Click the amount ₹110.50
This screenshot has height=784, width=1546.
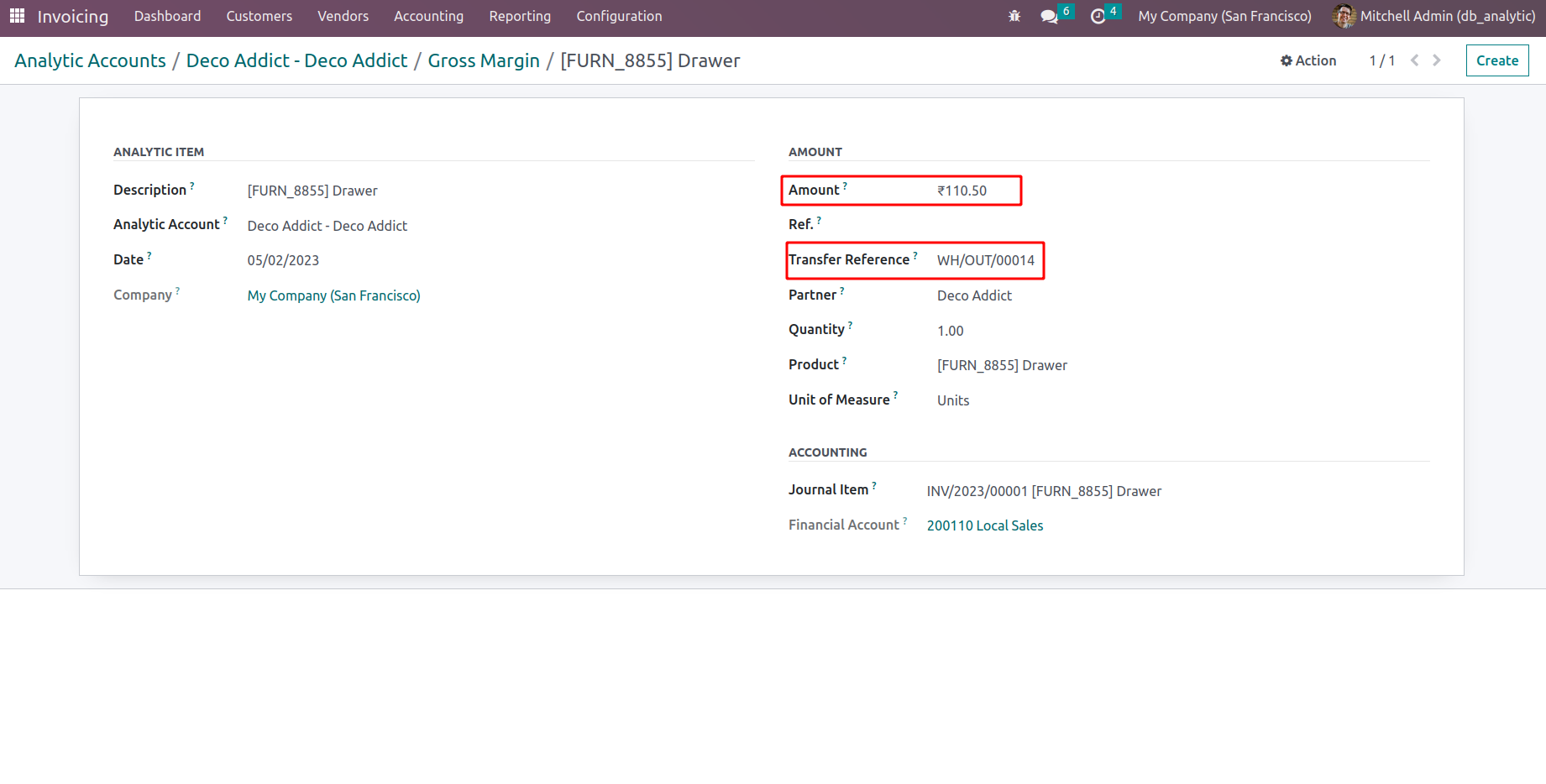[962, 191]
